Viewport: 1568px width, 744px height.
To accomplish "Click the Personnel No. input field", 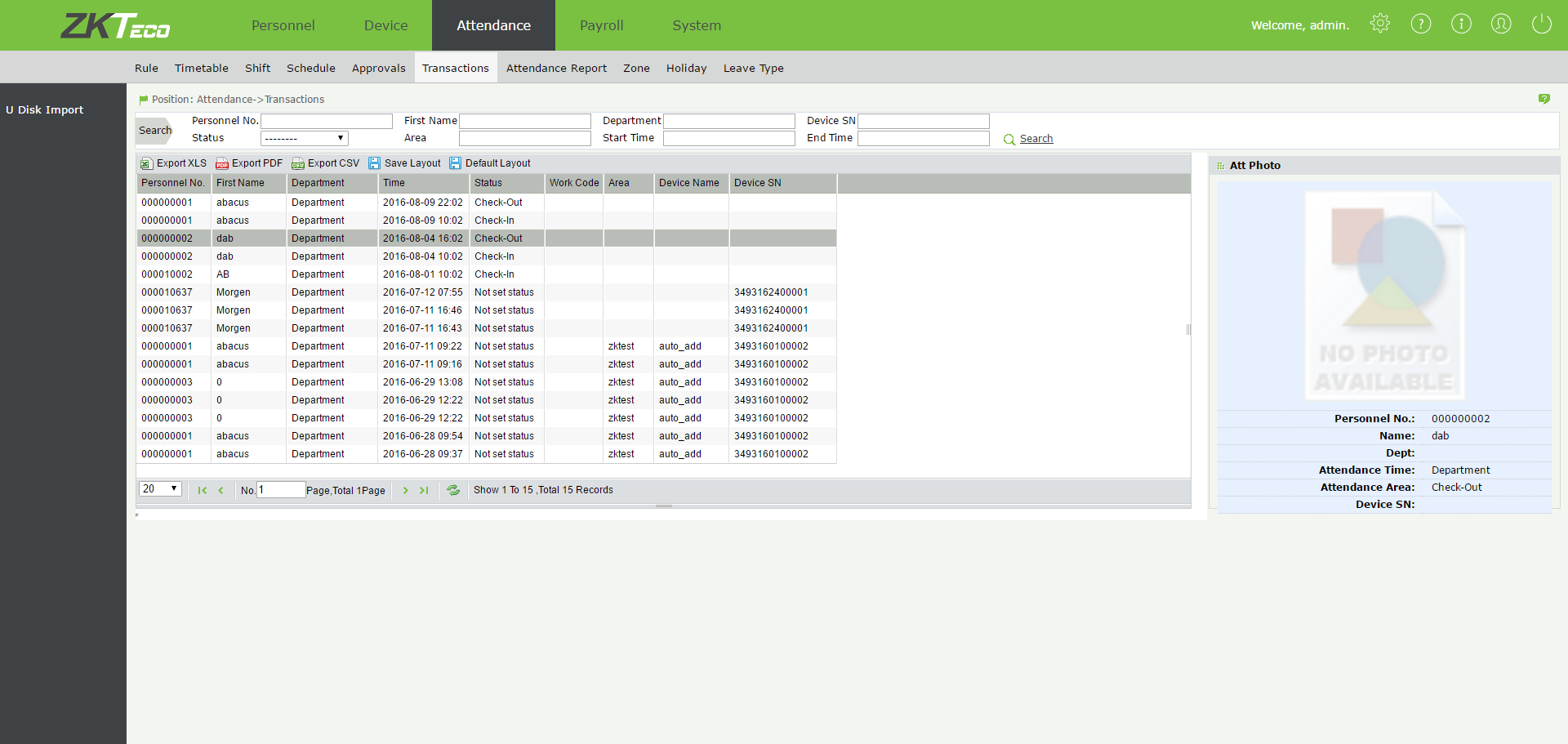I will (326, 121).
